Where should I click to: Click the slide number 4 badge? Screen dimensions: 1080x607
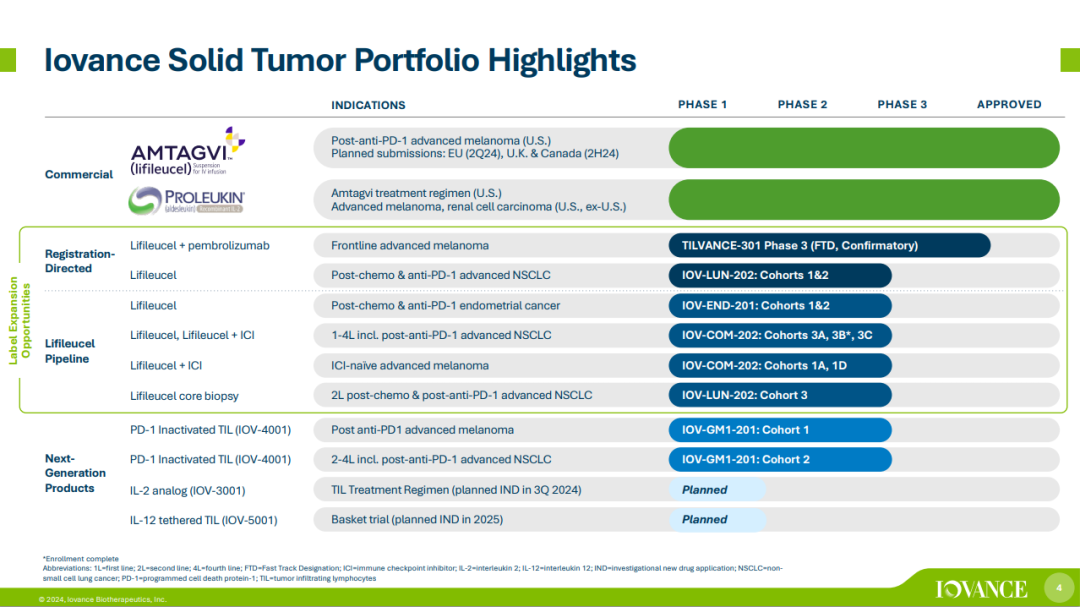[x=1057, y=586]
